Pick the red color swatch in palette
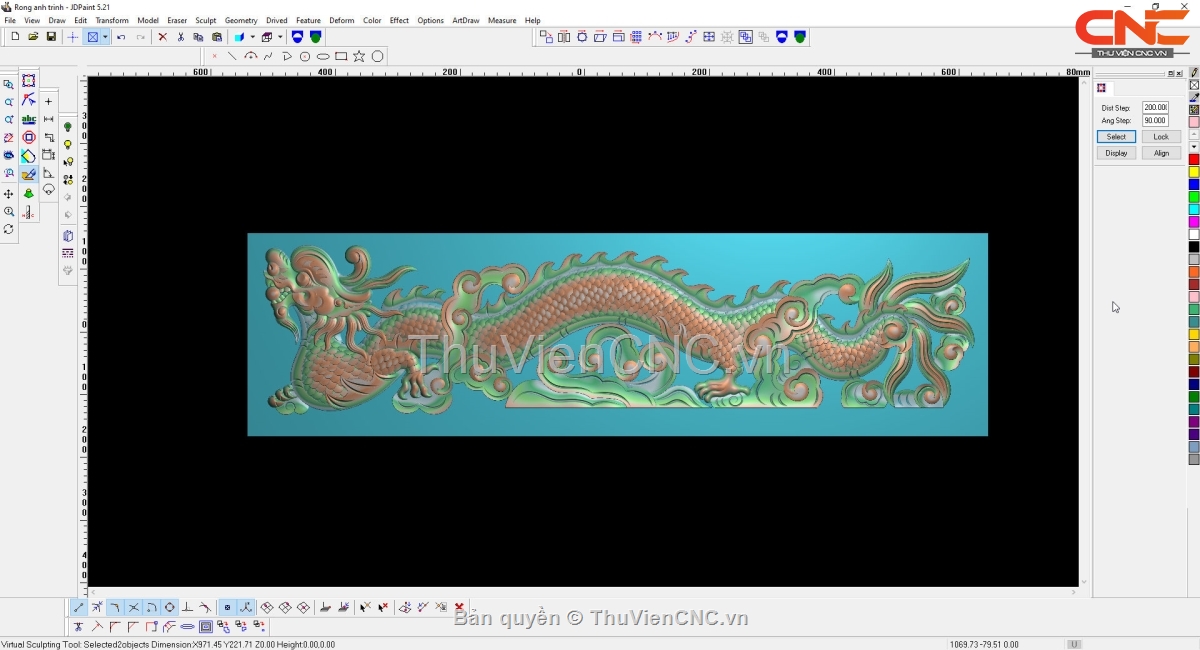The height and width of the screenshot is (650, 1200). (x=1194, y=160)
